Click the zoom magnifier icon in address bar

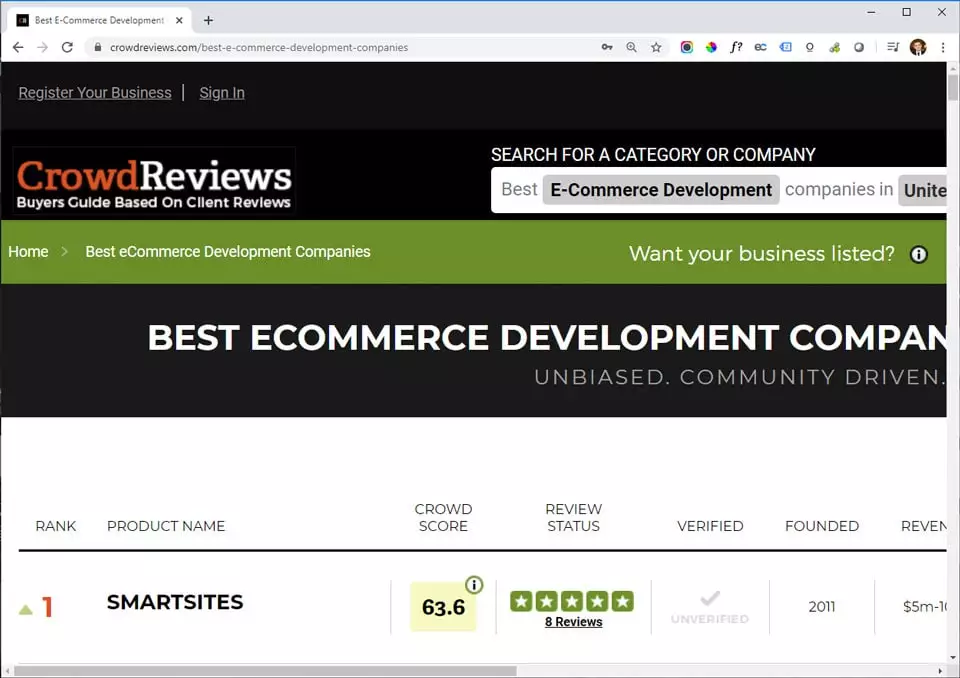pyautogui.click(x=631, y=47)
